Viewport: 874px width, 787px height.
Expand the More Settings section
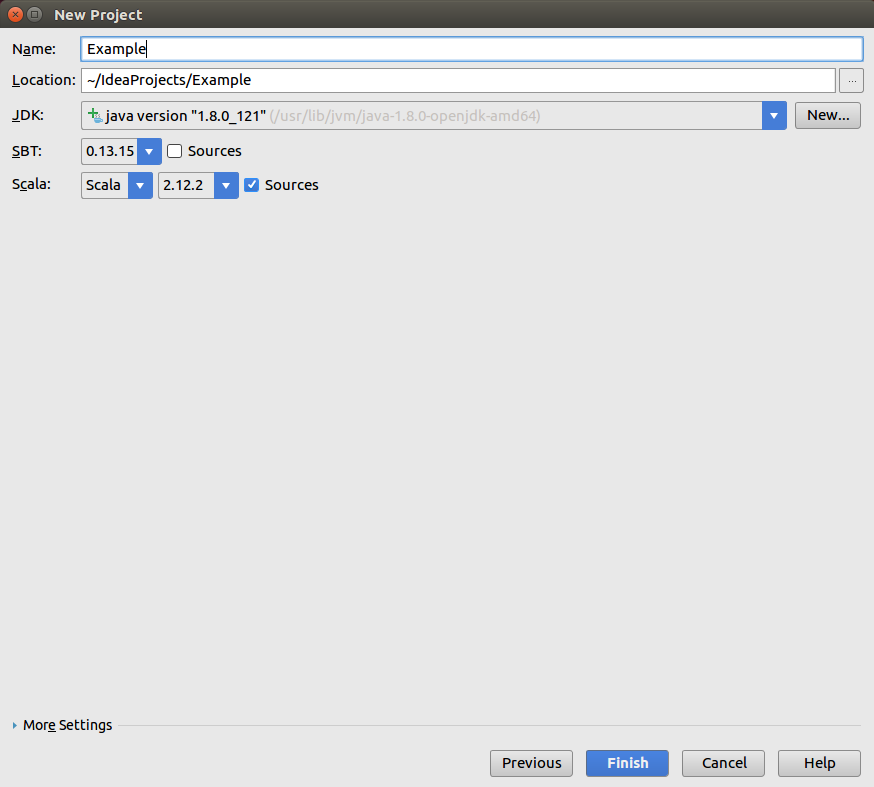click(x=14, y=725)
